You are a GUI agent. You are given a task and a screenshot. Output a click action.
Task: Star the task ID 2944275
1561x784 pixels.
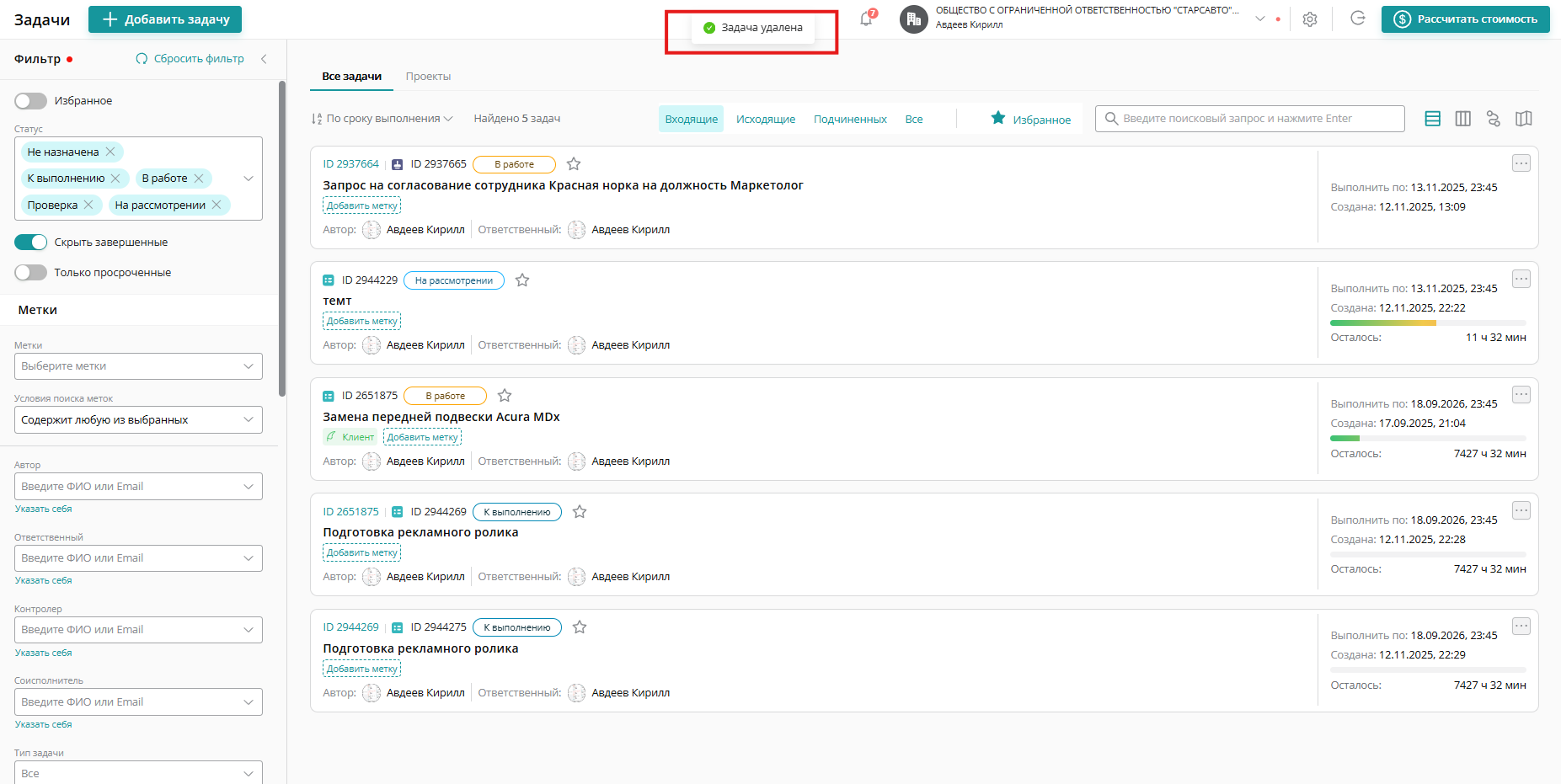coord(580,627)
